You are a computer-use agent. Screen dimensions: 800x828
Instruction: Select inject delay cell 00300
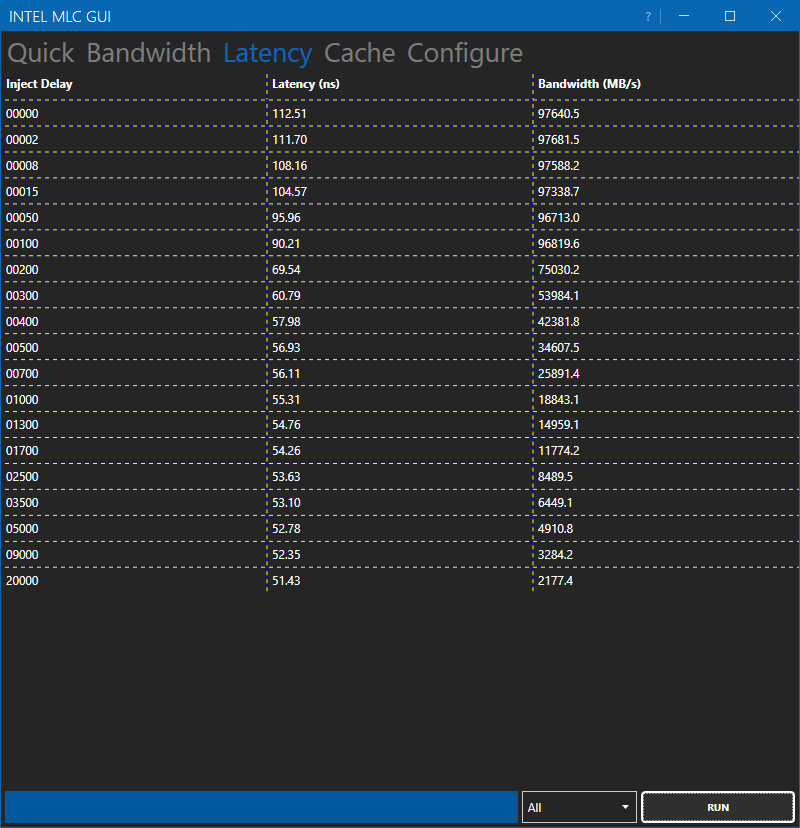tap(22, 295)
